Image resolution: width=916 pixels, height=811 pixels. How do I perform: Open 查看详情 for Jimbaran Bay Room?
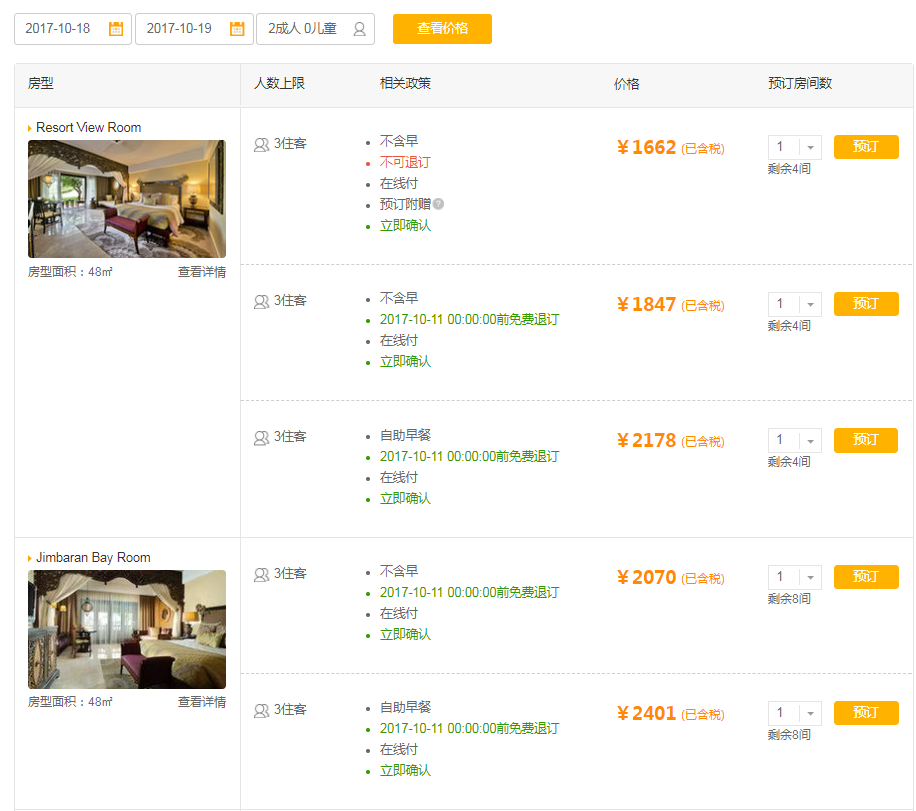201,702
